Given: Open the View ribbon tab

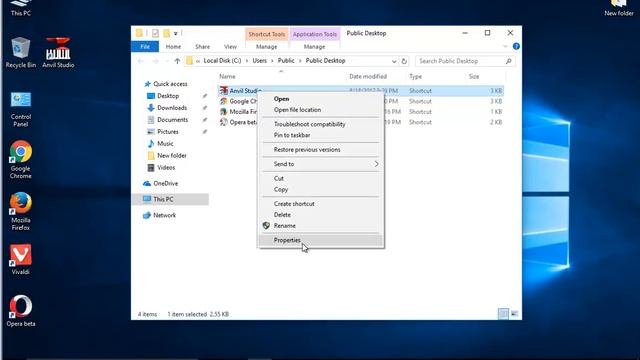Looking at the screenshot, I should point(230,47).
